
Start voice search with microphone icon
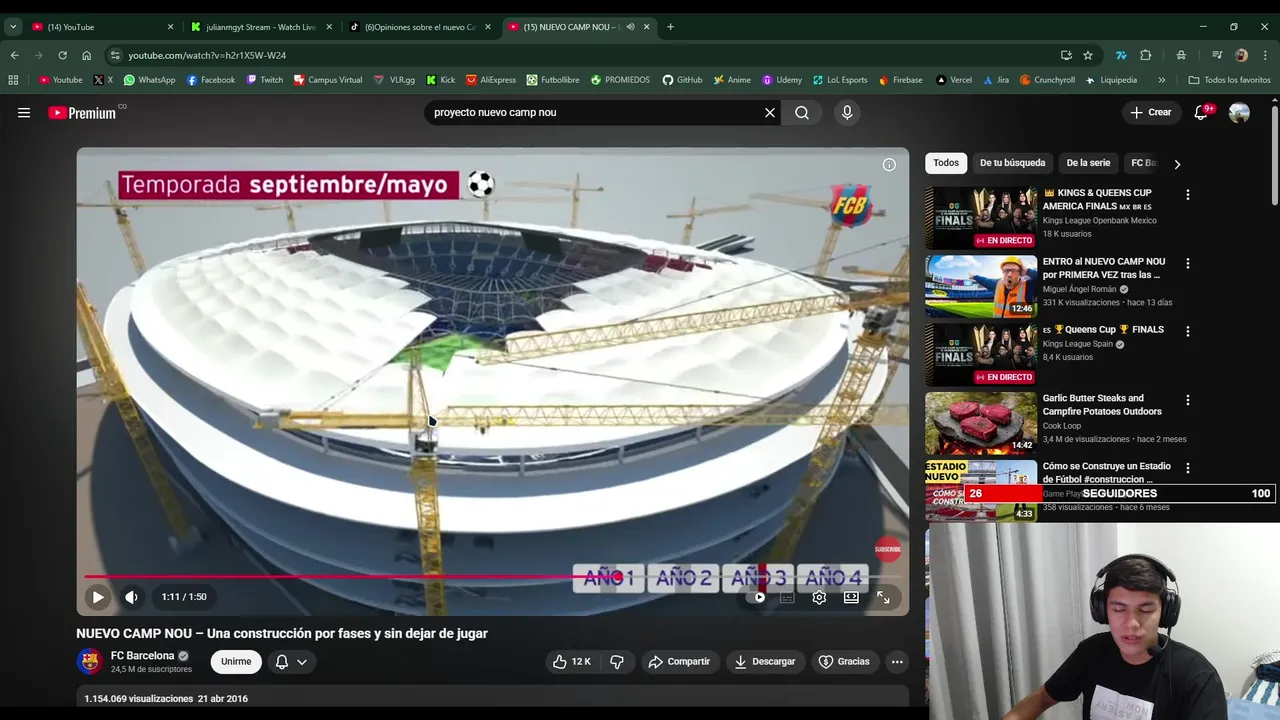tap(847, 113)
